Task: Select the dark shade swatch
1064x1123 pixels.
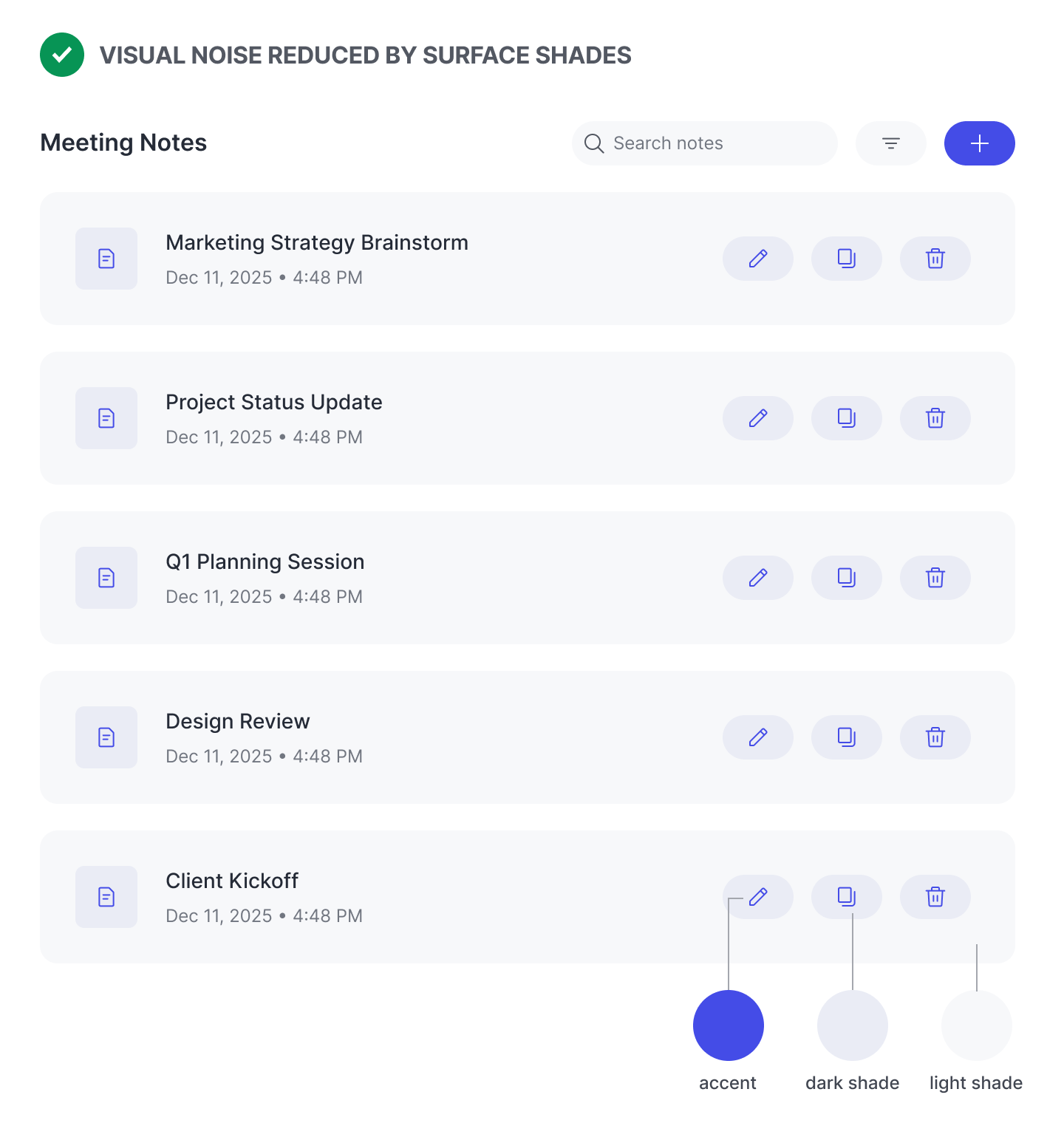Action: 852,1025
